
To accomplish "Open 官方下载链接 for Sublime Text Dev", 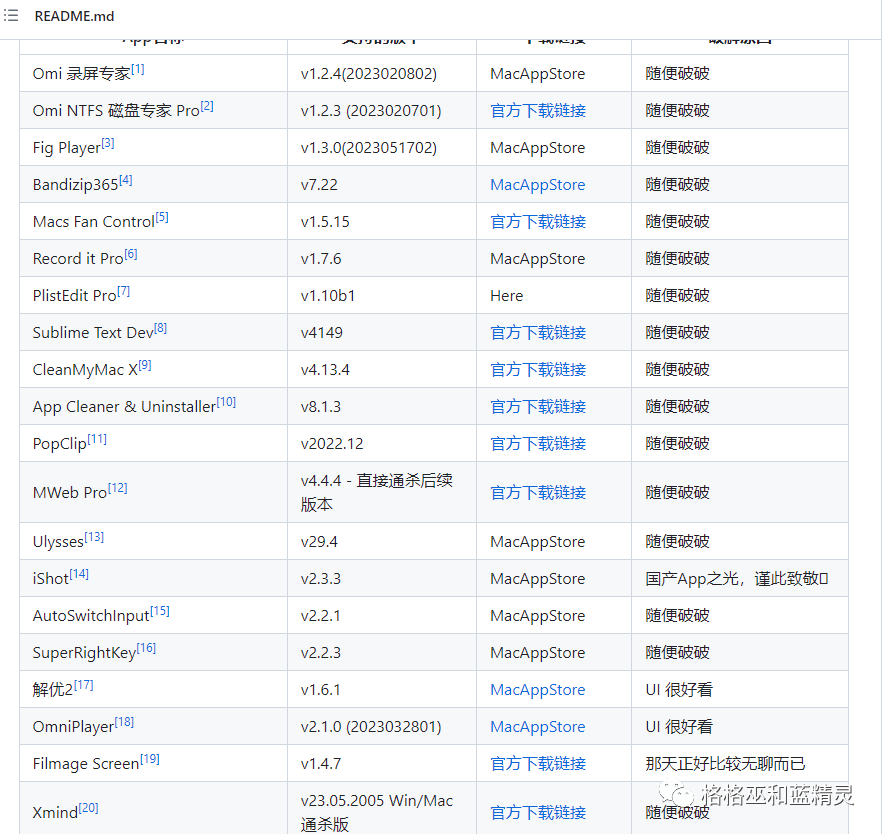I will click(x=538, y=332).
